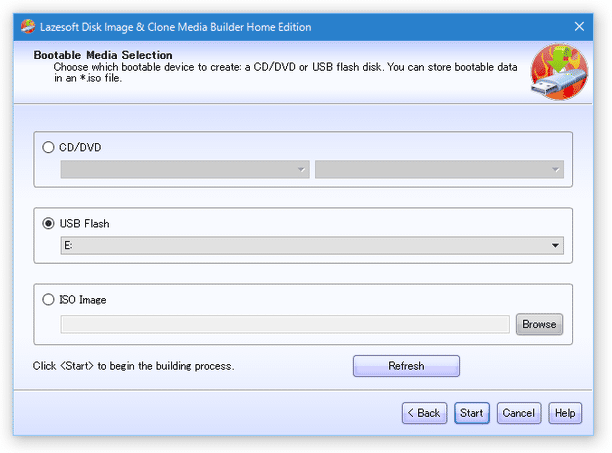The height and width of the screenshot is (453, 612).
Task: Click Start to begin building
Action: click(x=471, y=413)
